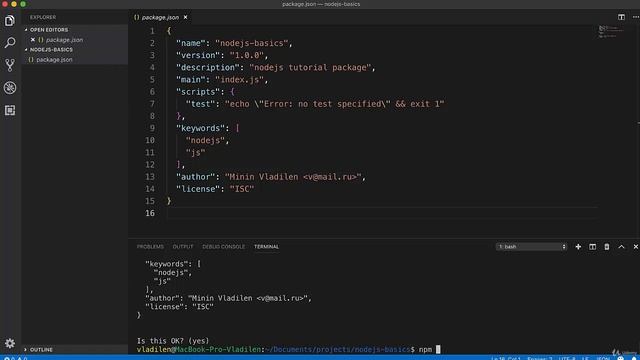Switch to the Problems panel tab
Screen dimensions: 640x360
pos(150,247)
